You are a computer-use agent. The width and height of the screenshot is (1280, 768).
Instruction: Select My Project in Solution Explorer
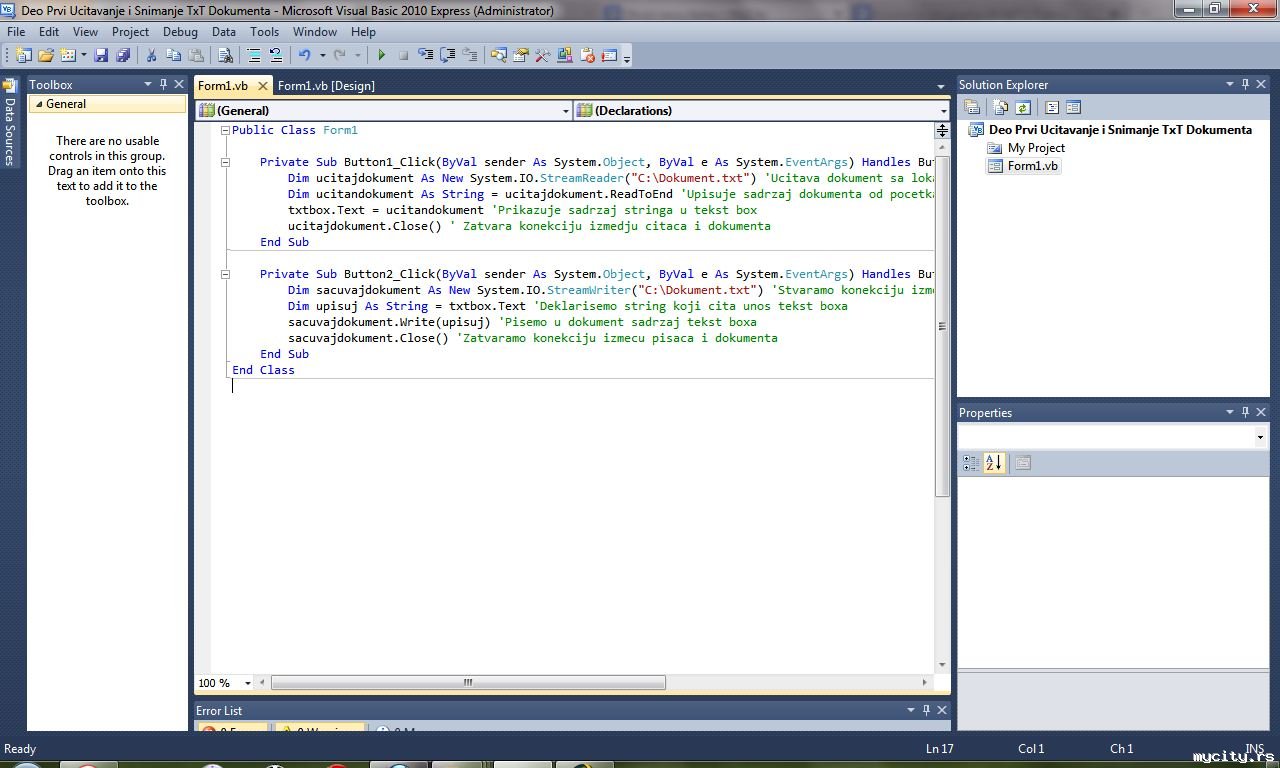[1036, 148]
